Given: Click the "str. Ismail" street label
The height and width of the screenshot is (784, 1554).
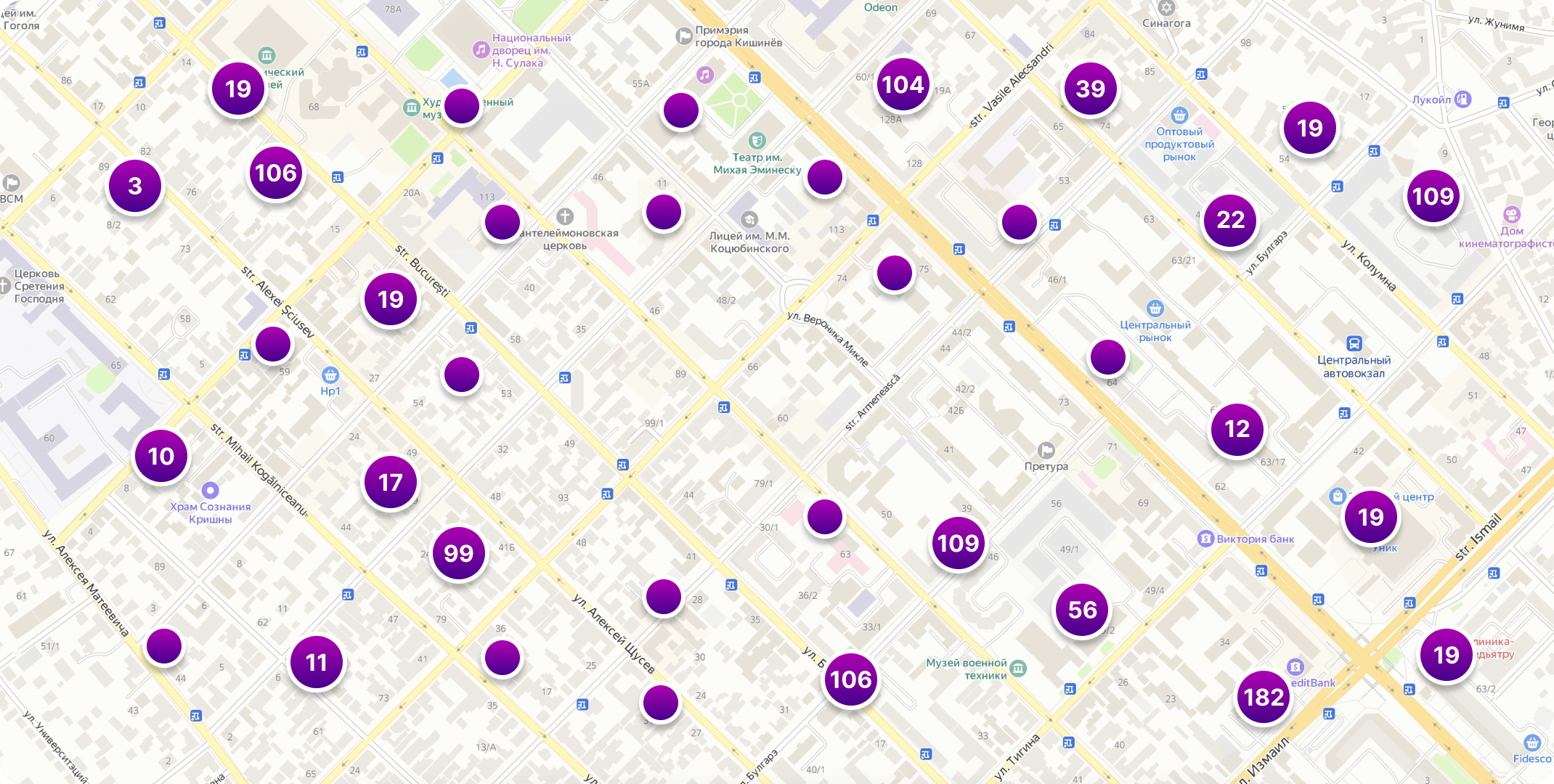Looking at the screenshot, I should point(1478,537).
